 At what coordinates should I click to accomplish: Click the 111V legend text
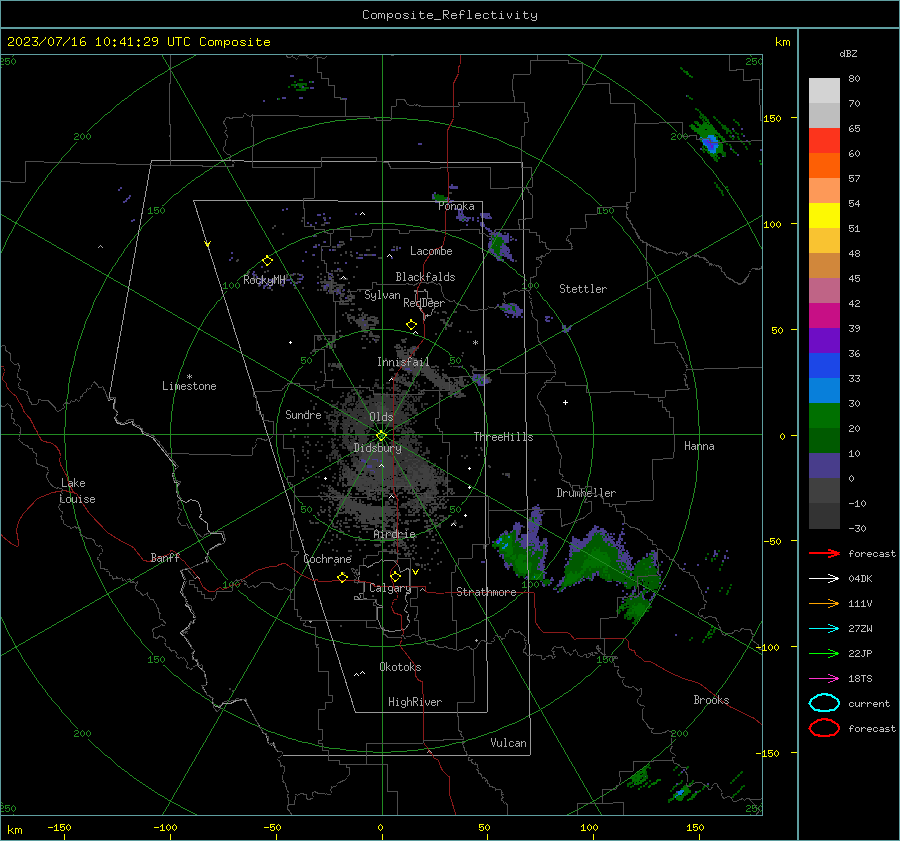click(860, 603)
